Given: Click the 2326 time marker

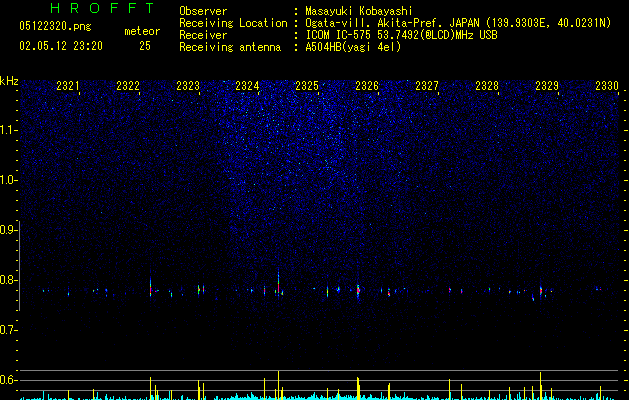Looking at the screenshot, I should (x=367, y=85).
